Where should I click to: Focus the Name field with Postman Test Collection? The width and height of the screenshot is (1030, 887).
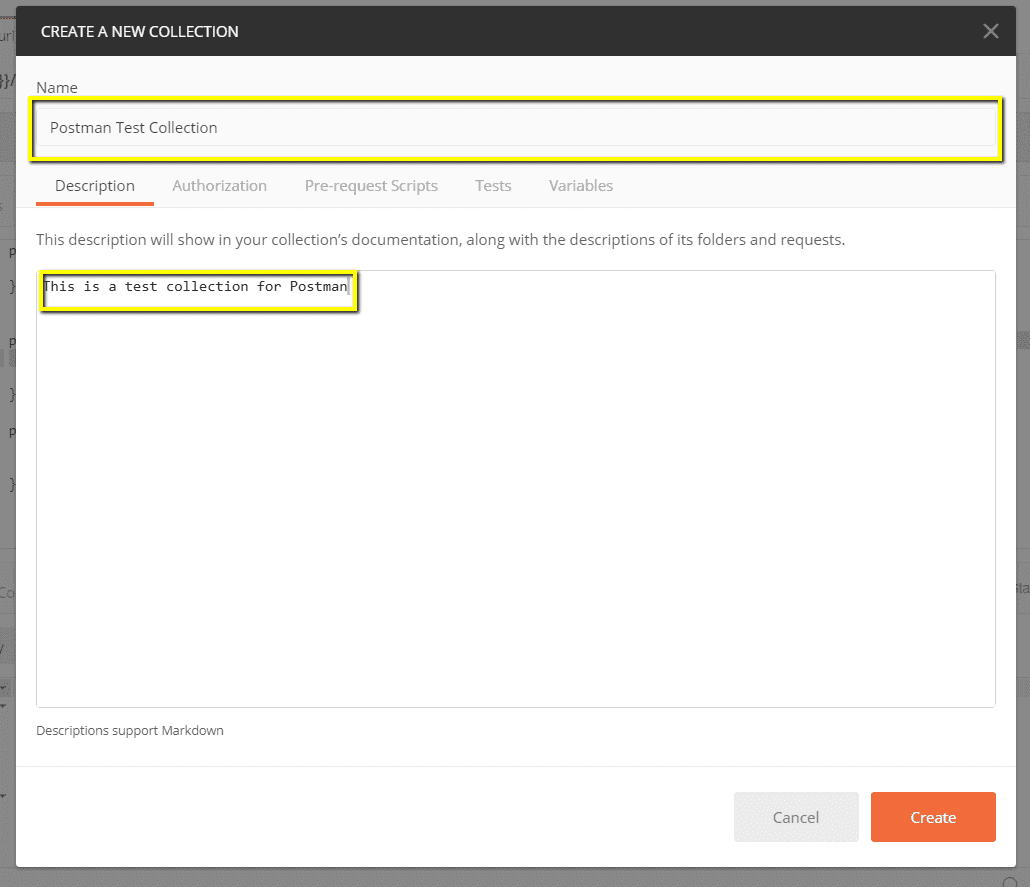[x=515, y=128]
